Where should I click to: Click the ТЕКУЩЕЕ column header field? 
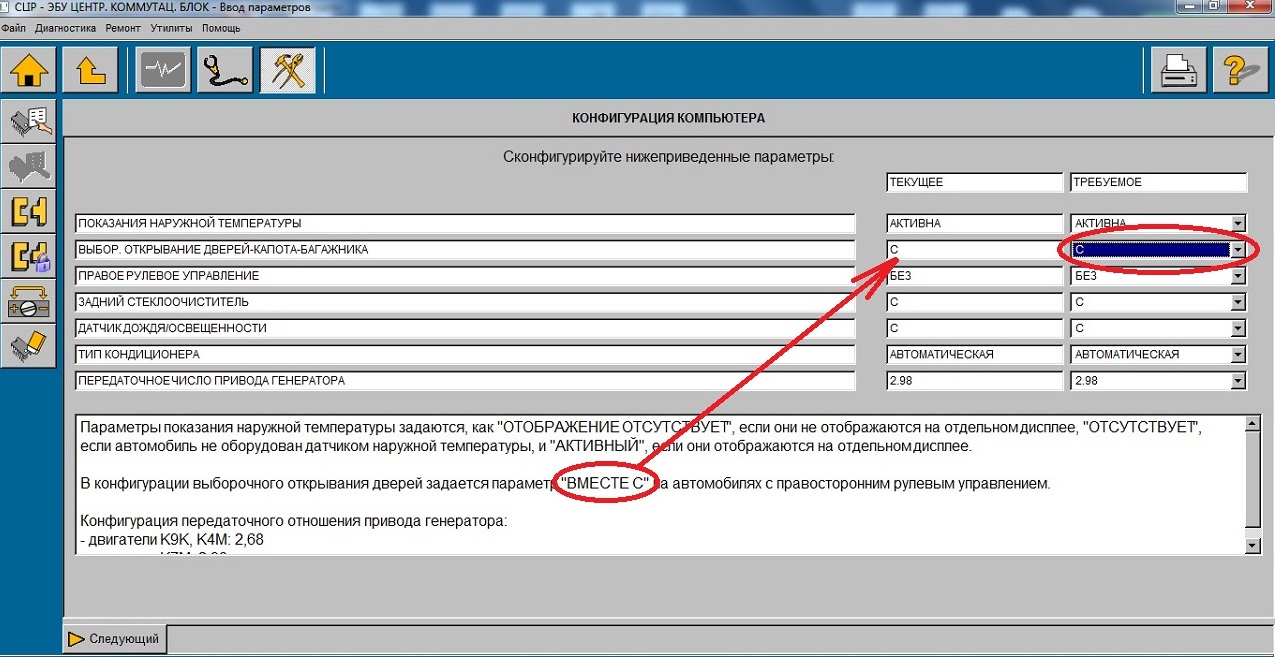974,183
